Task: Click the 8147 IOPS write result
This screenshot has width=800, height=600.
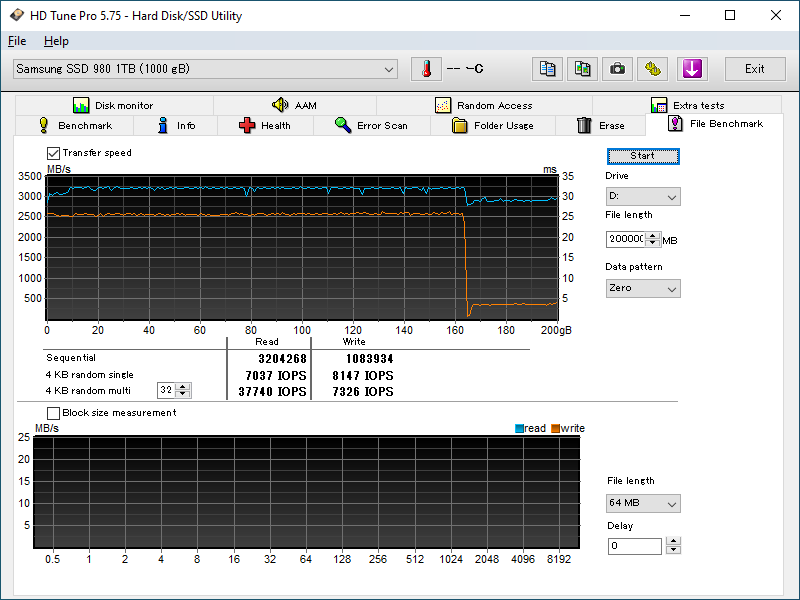Action: (363, 376)
